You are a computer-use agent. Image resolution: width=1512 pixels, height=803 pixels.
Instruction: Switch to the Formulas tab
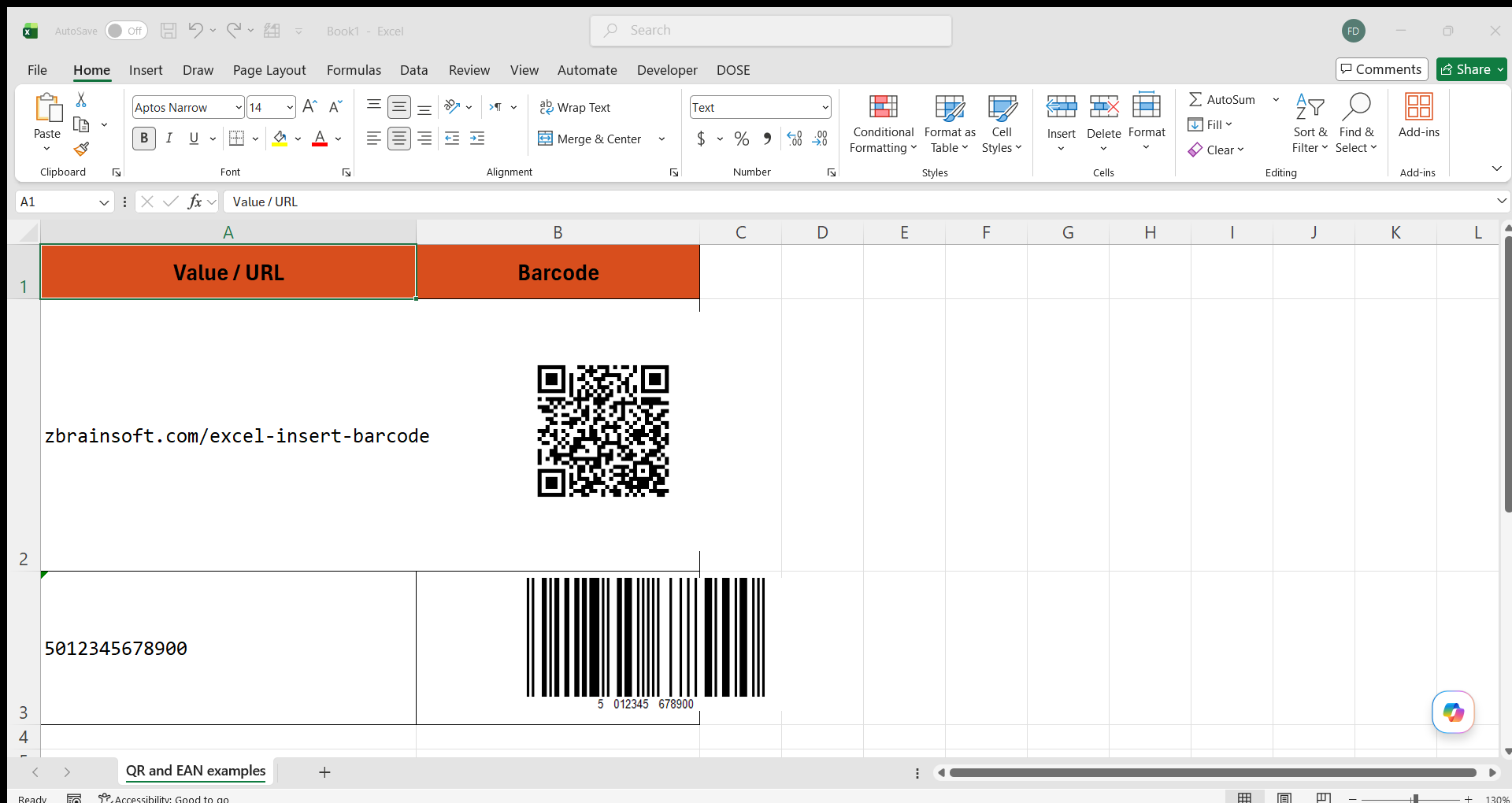[354, 70]
